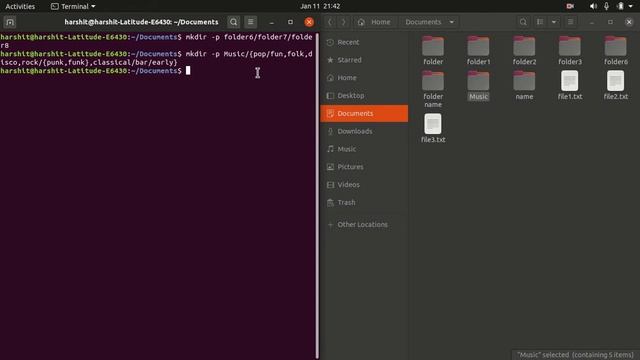
Task: Go forward in the Files window
Action: tap(343, 22)
